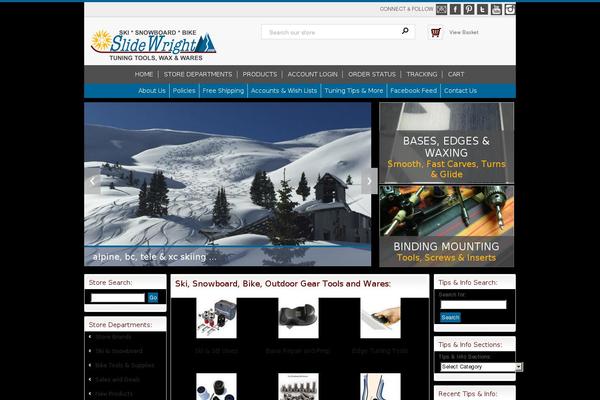
Task: Open the Instagram social icon
Action: (x=510, y=9)
